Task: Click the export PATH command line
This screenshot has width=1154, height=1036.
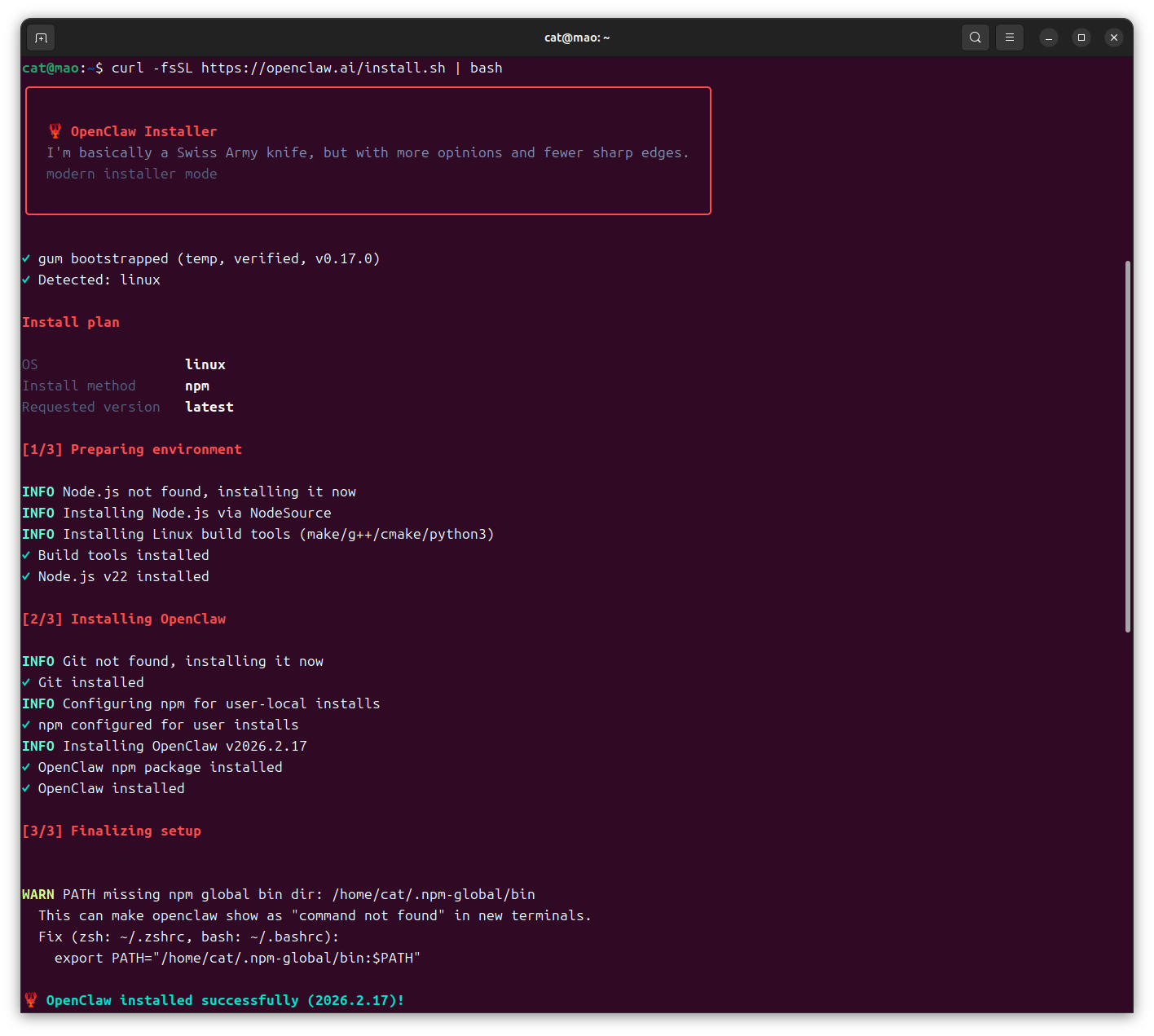Action: click(x=238, y=958)
